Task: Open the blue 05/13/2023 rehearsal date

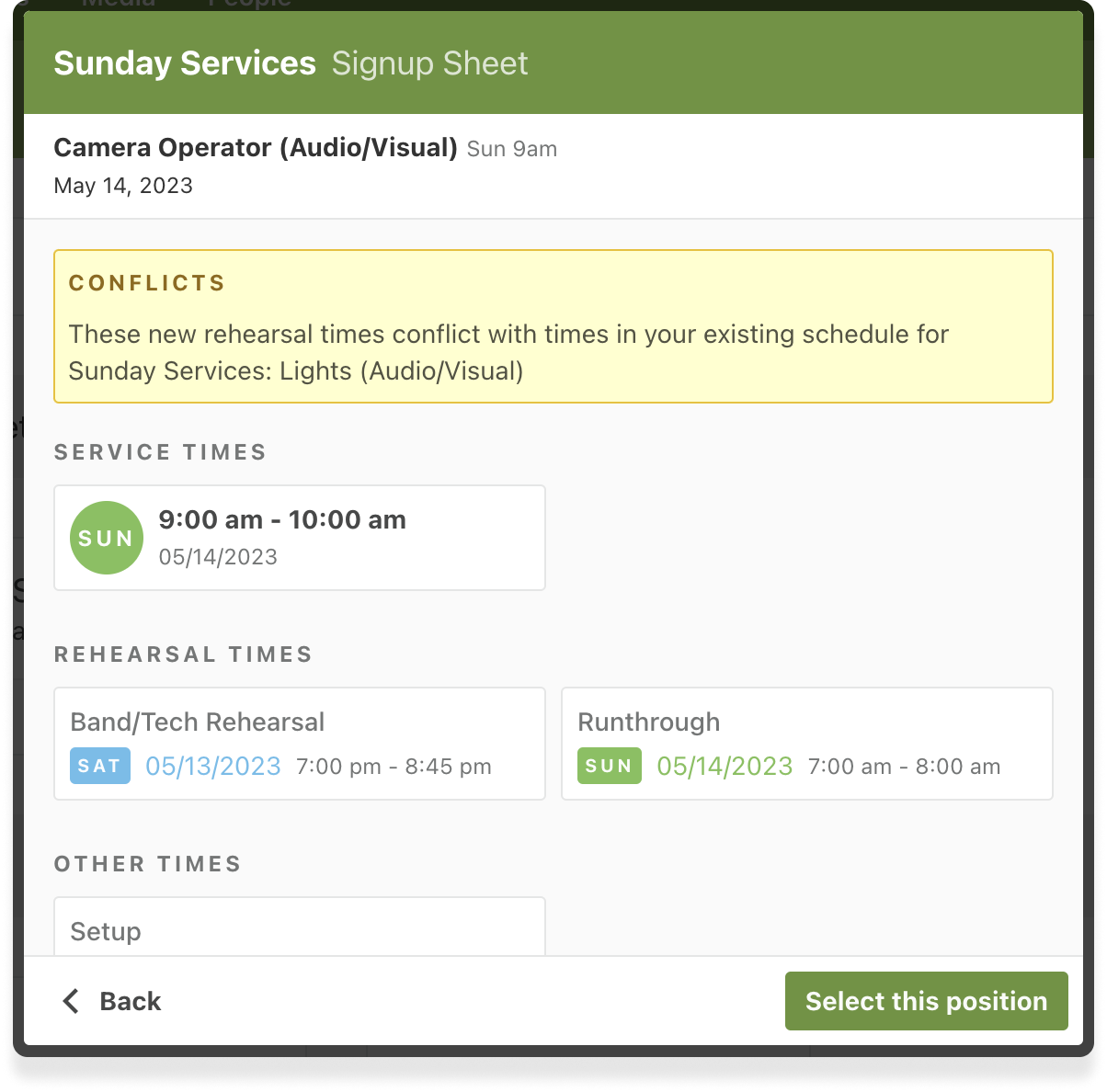Action: pos(213,766)
